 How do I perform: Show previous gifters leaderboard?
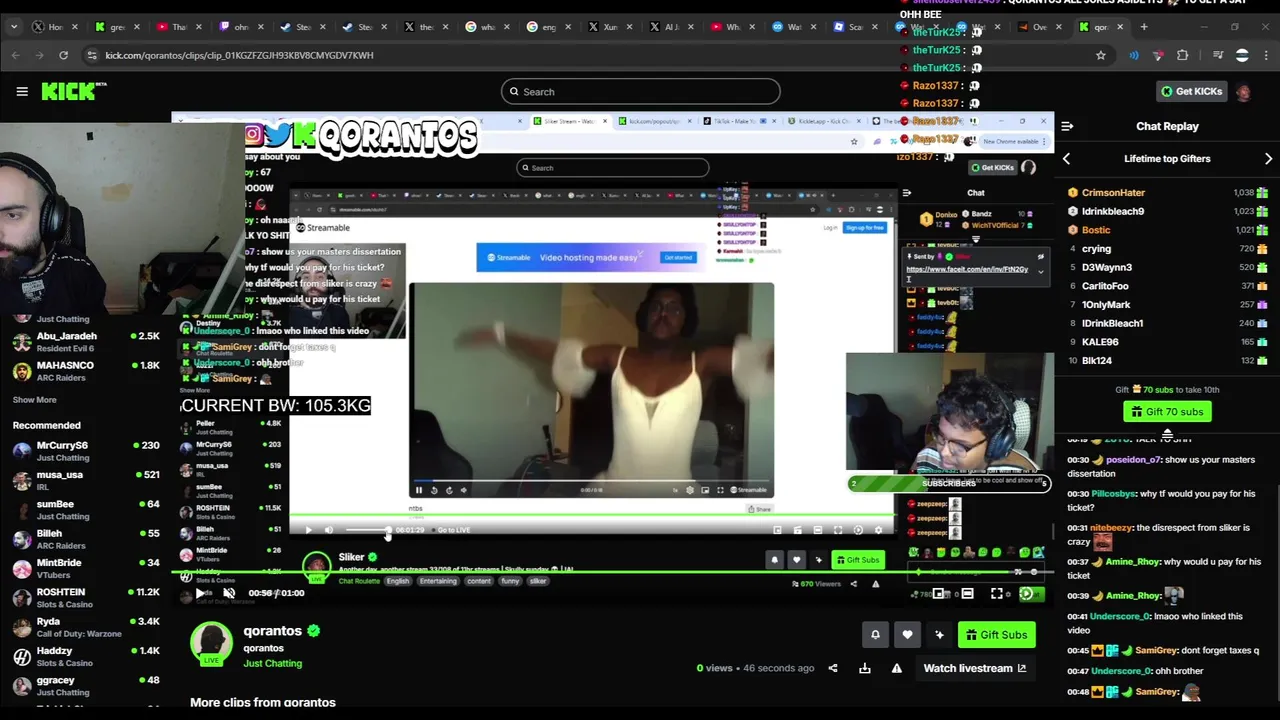tap(1066, 159)
